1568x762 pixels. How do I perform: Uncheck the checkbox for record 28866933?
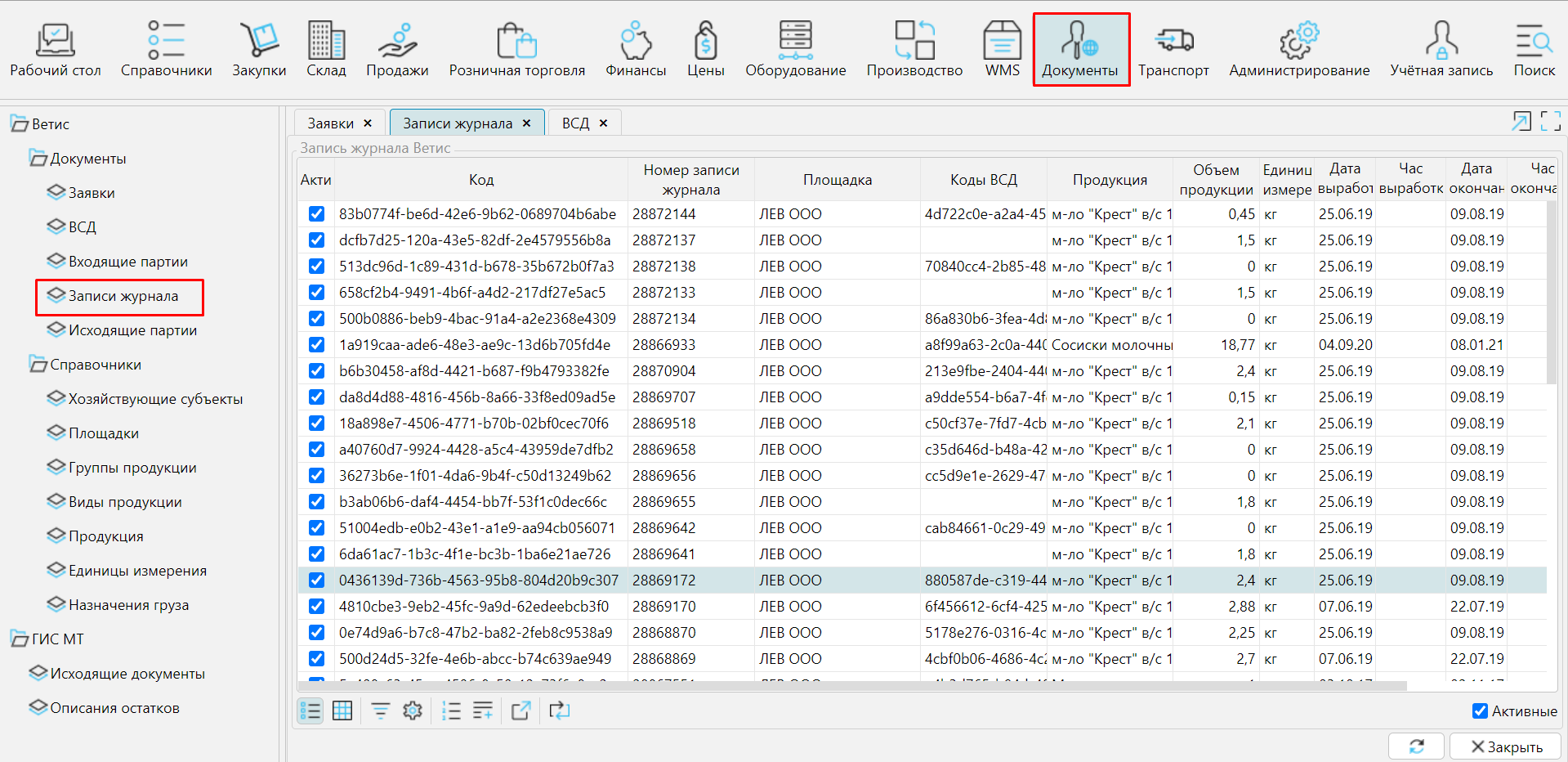pos(316,345)
